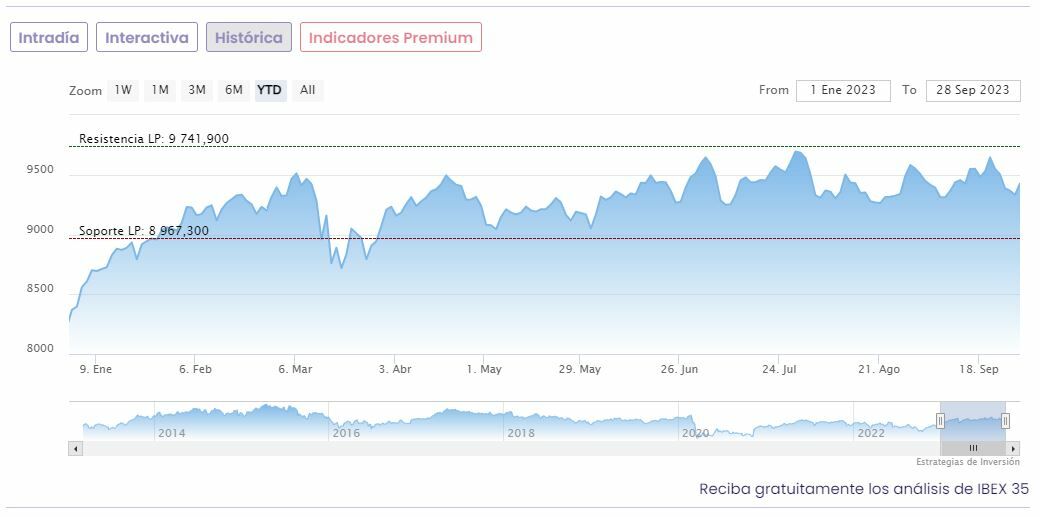Click the To date input field
The width and height of the screenshot is (1040, 517).
[x=973, y=90]
